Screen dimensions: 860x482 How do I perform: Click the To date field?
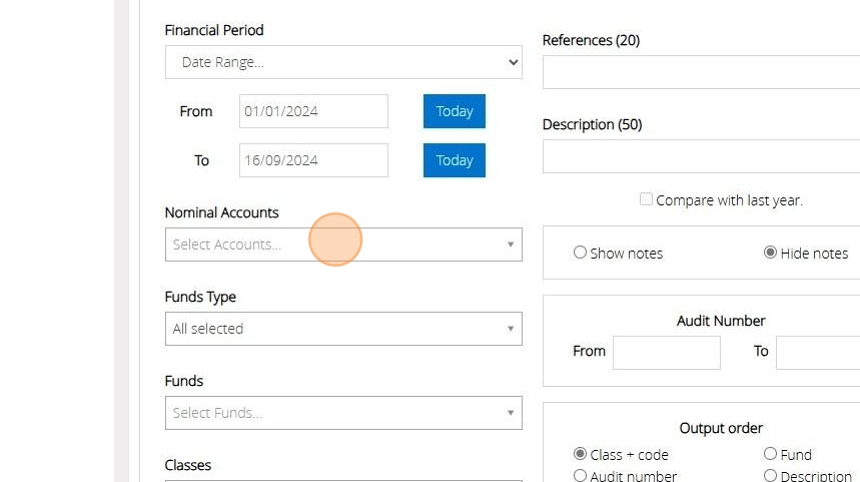click(x=313, y=160)
